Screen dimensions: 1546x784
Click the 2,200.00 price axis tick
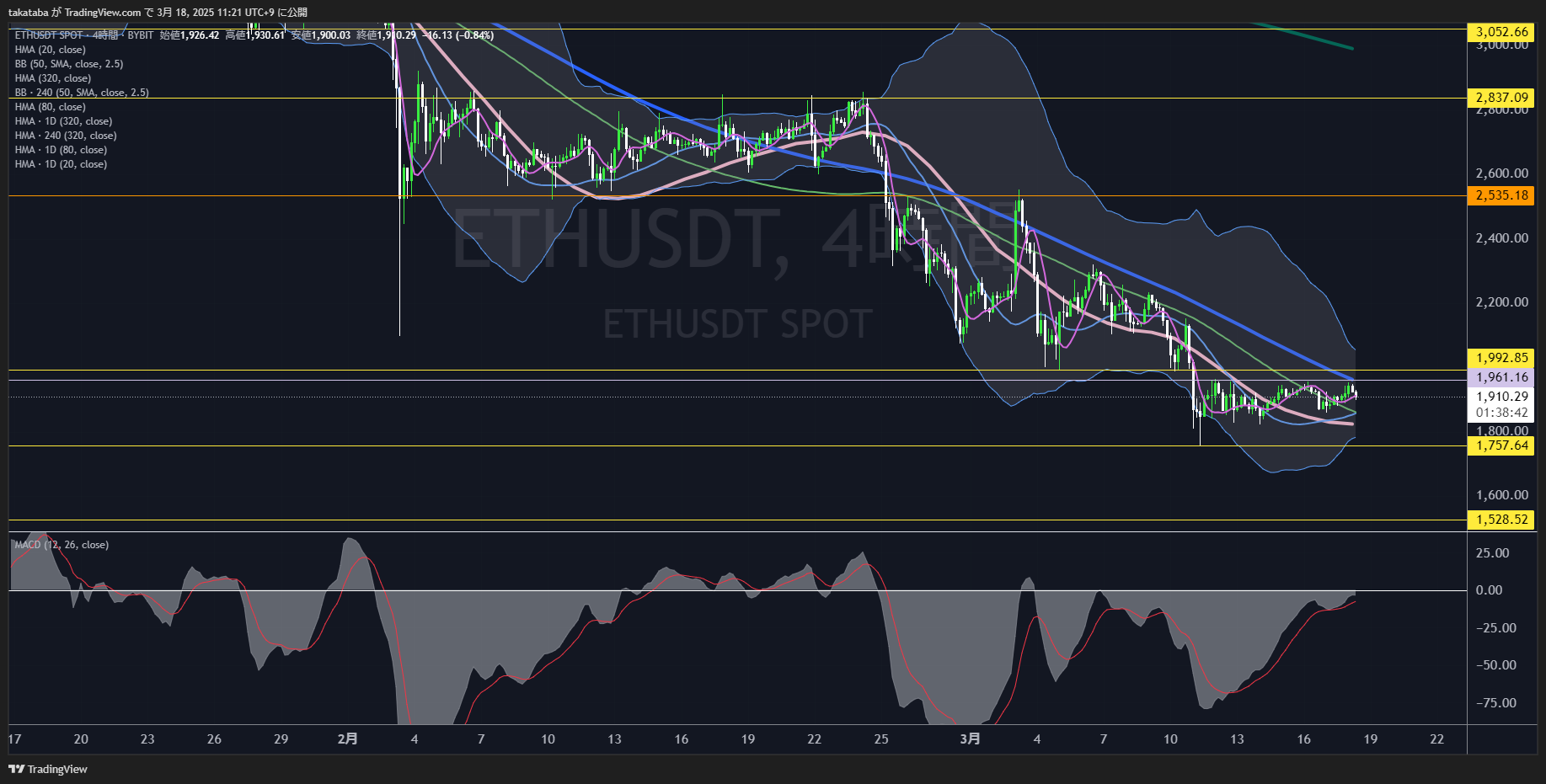click(1501, 302)
